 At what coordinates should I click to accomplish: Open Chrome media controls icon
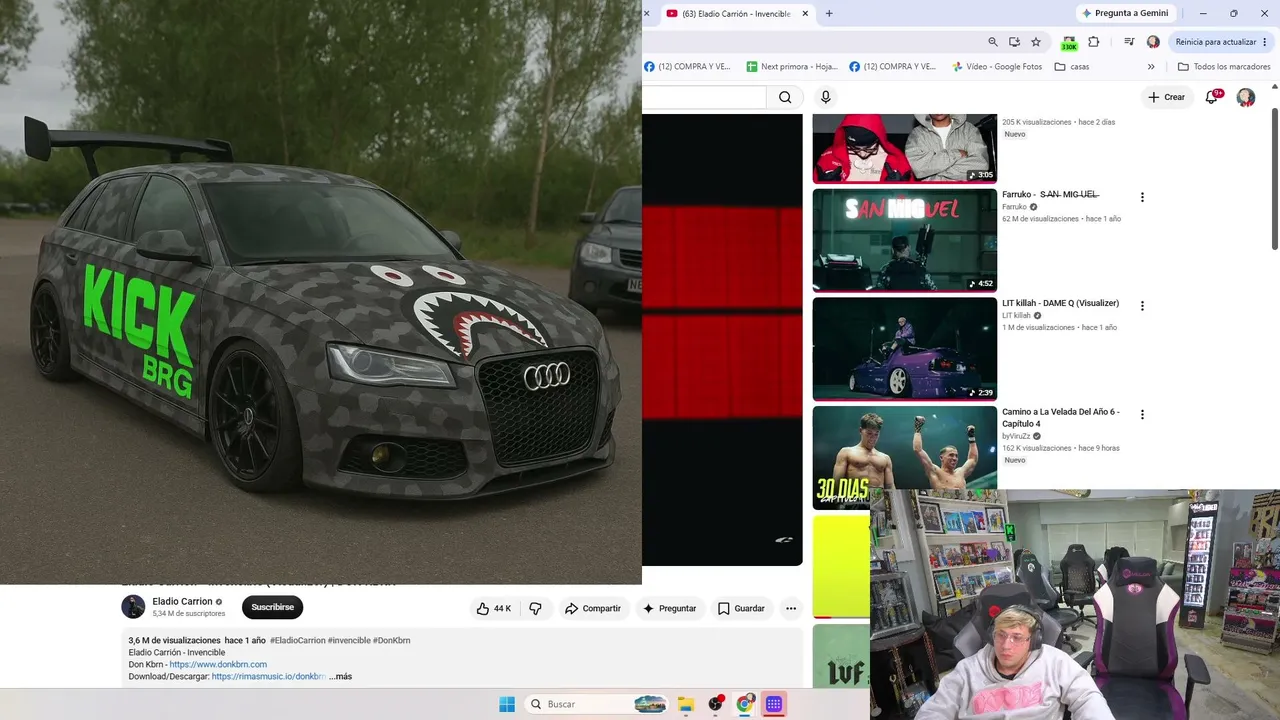pyautogui.click(x=1129, y=42)
